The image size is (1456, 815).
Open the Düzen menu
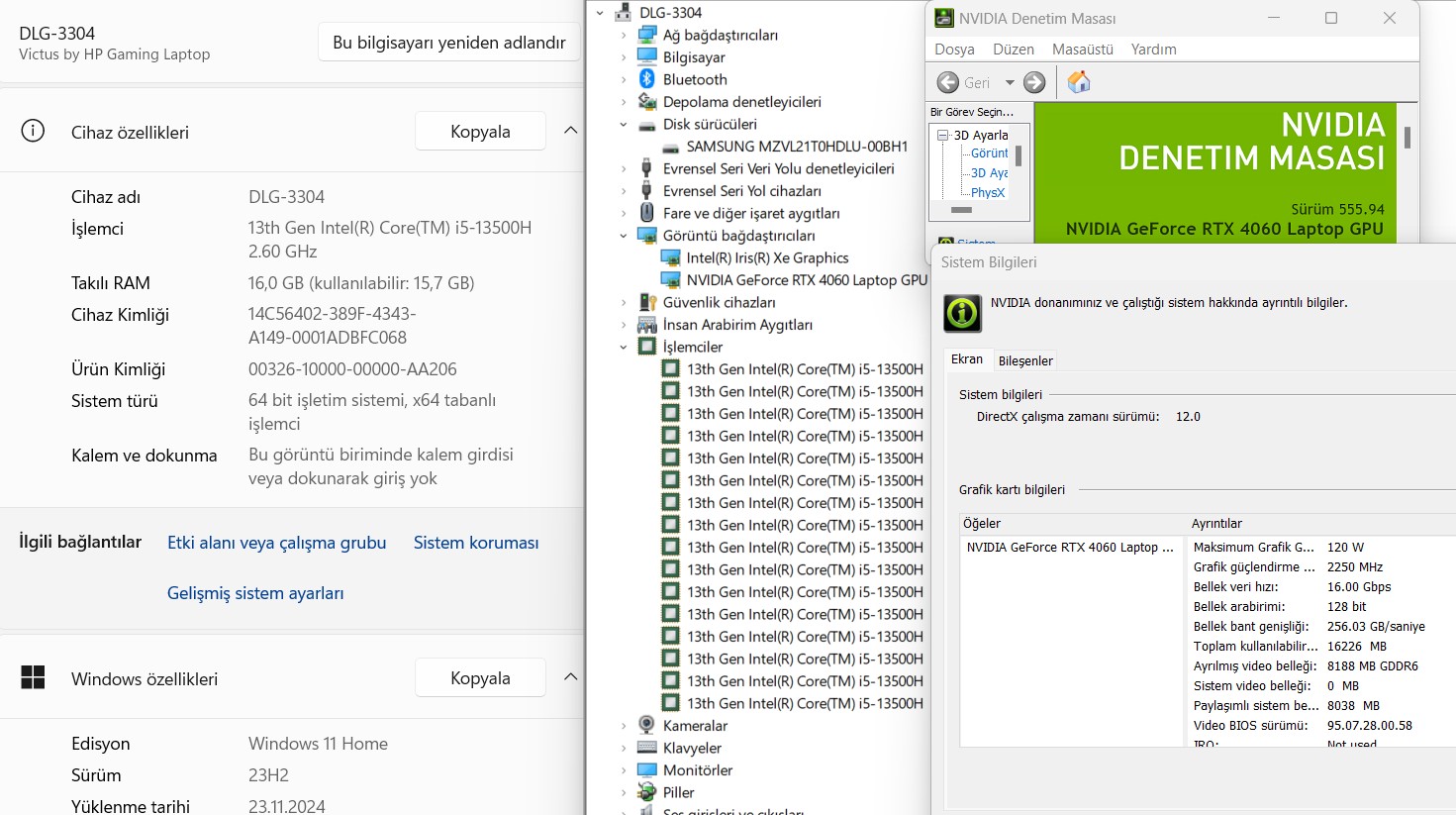click(1014, 50)
